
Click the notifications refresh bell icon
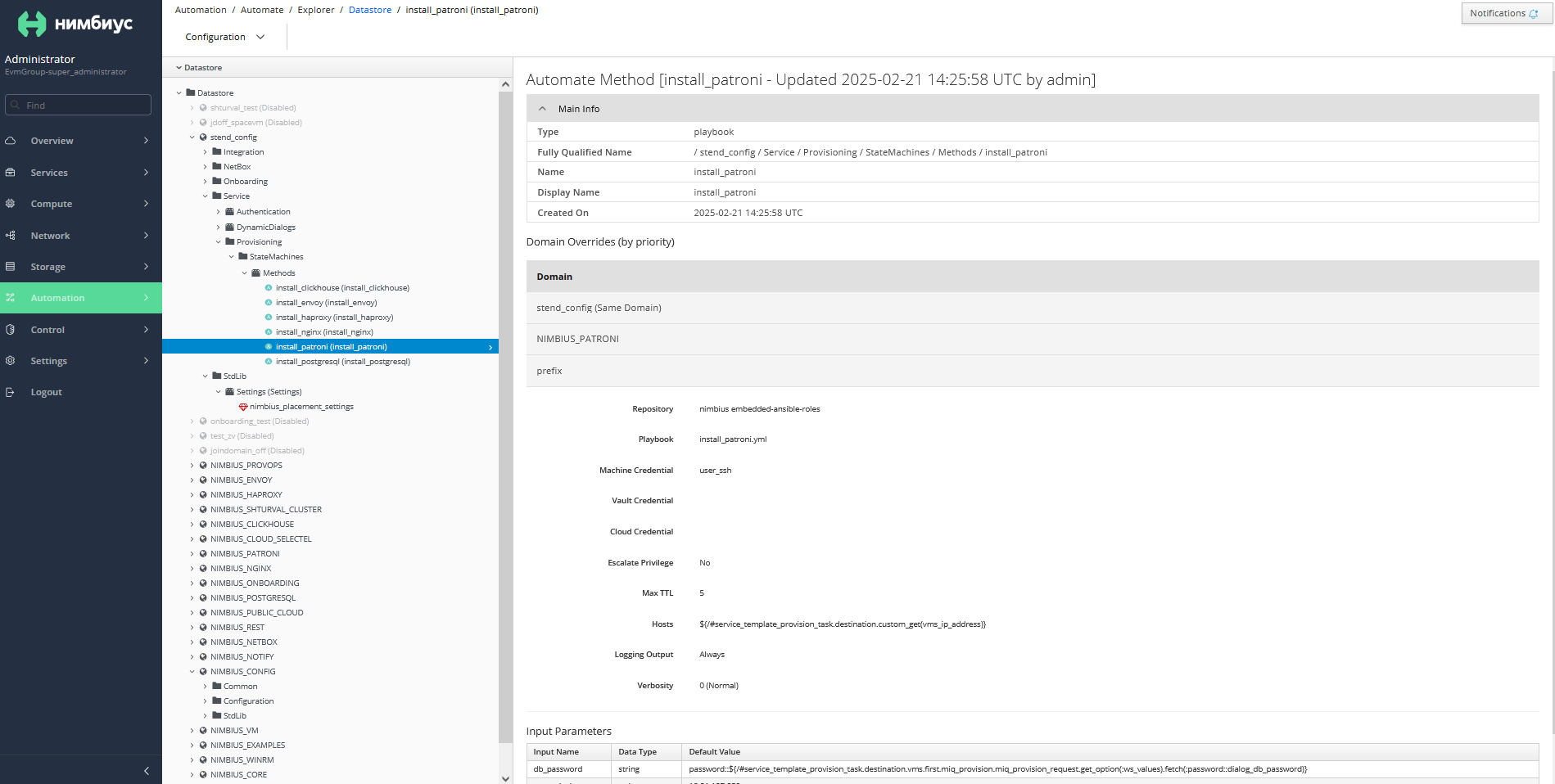(1534, 14)
